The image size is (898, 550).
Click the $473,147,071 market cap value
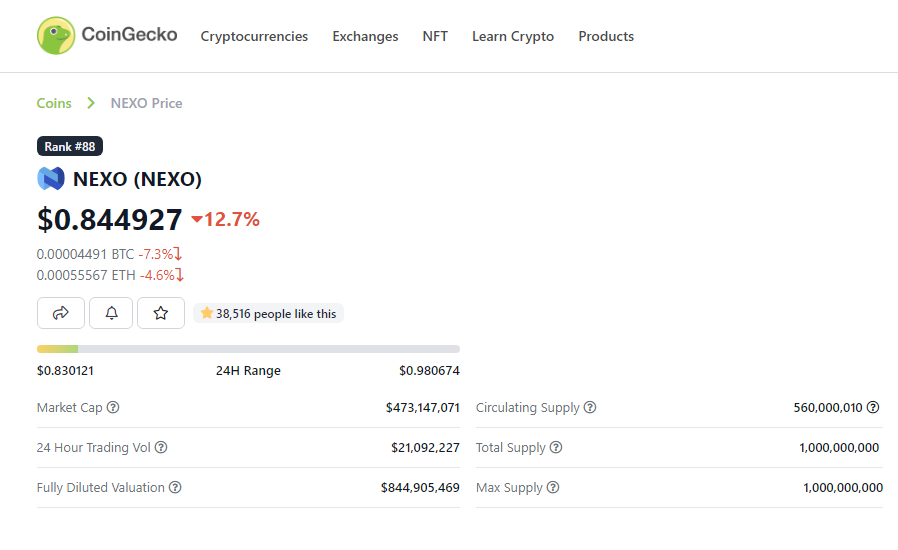pyautogui.click(x=423, y=407)
